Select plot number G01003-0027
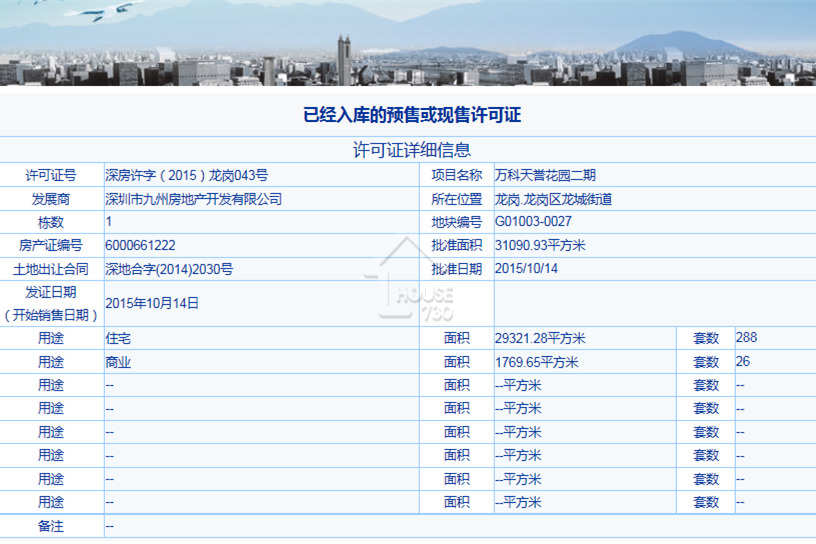Image resolution: width=816 pixels, height=544 pixels. pos(533,222)
